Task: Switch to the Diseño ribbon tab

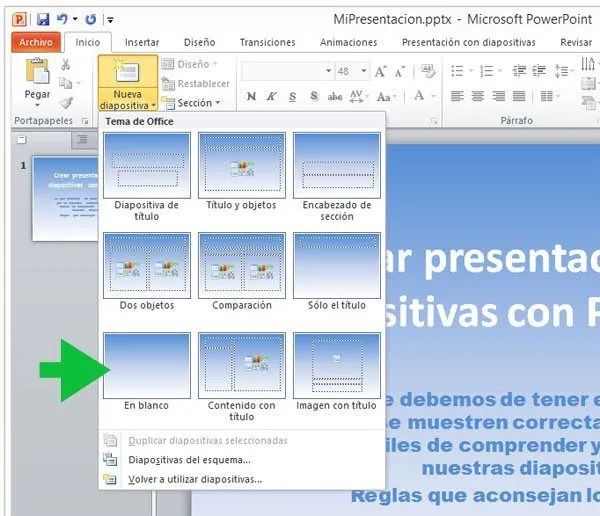Action: pos(199,42)
